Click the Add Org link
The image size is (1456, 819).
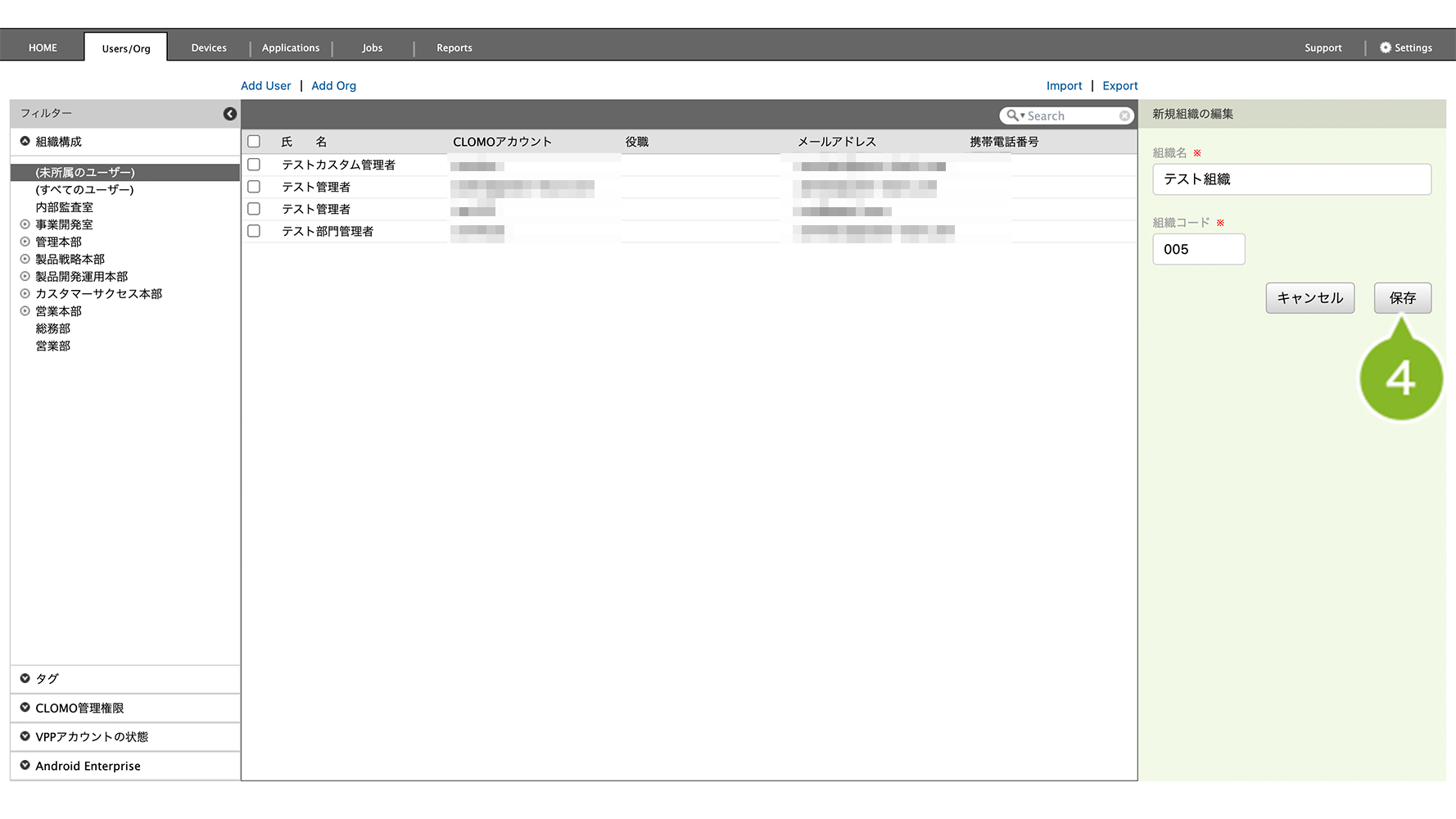pyautogui.click(x=333, y=86)
